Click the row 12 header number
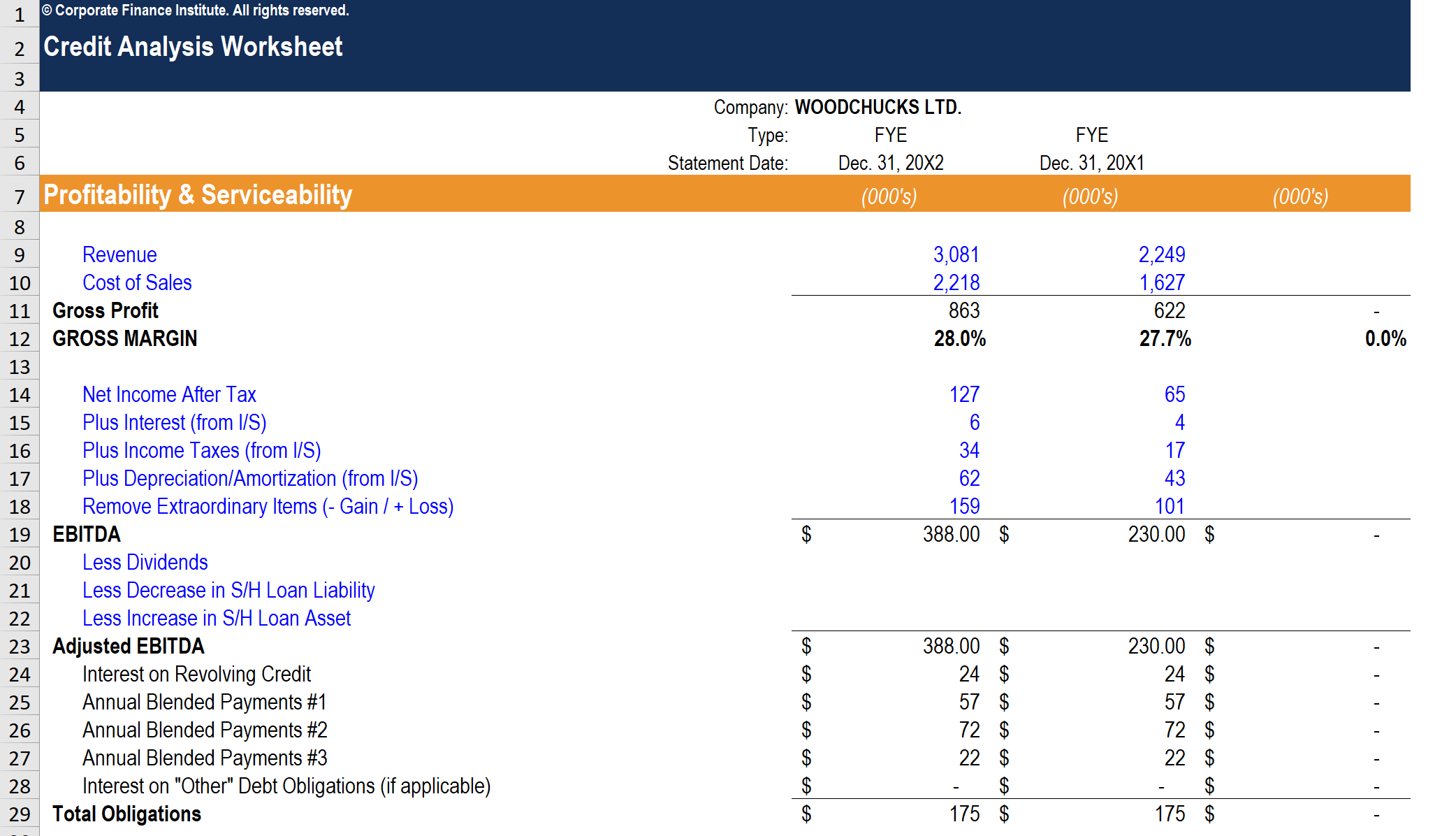Image resolution: width=1456 pixels, height=836 pixels. [20, 339]
